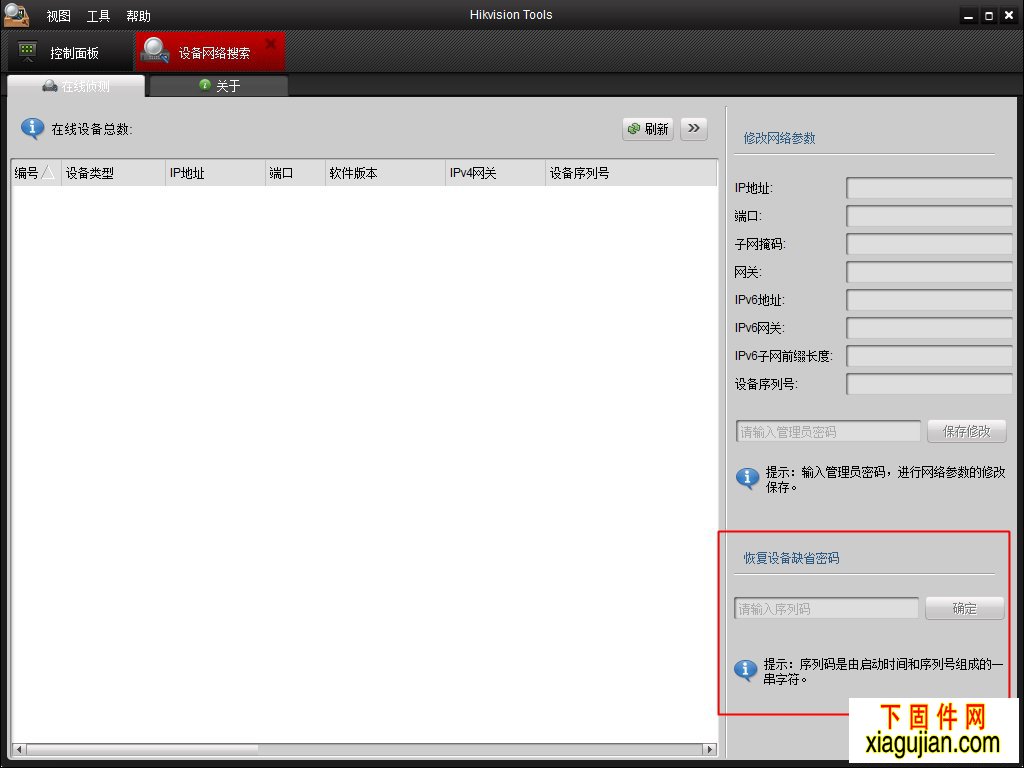This screenshot has width=1024, height=768.
Task: Click the 网关 input field
Action: (x=929, y=272)
